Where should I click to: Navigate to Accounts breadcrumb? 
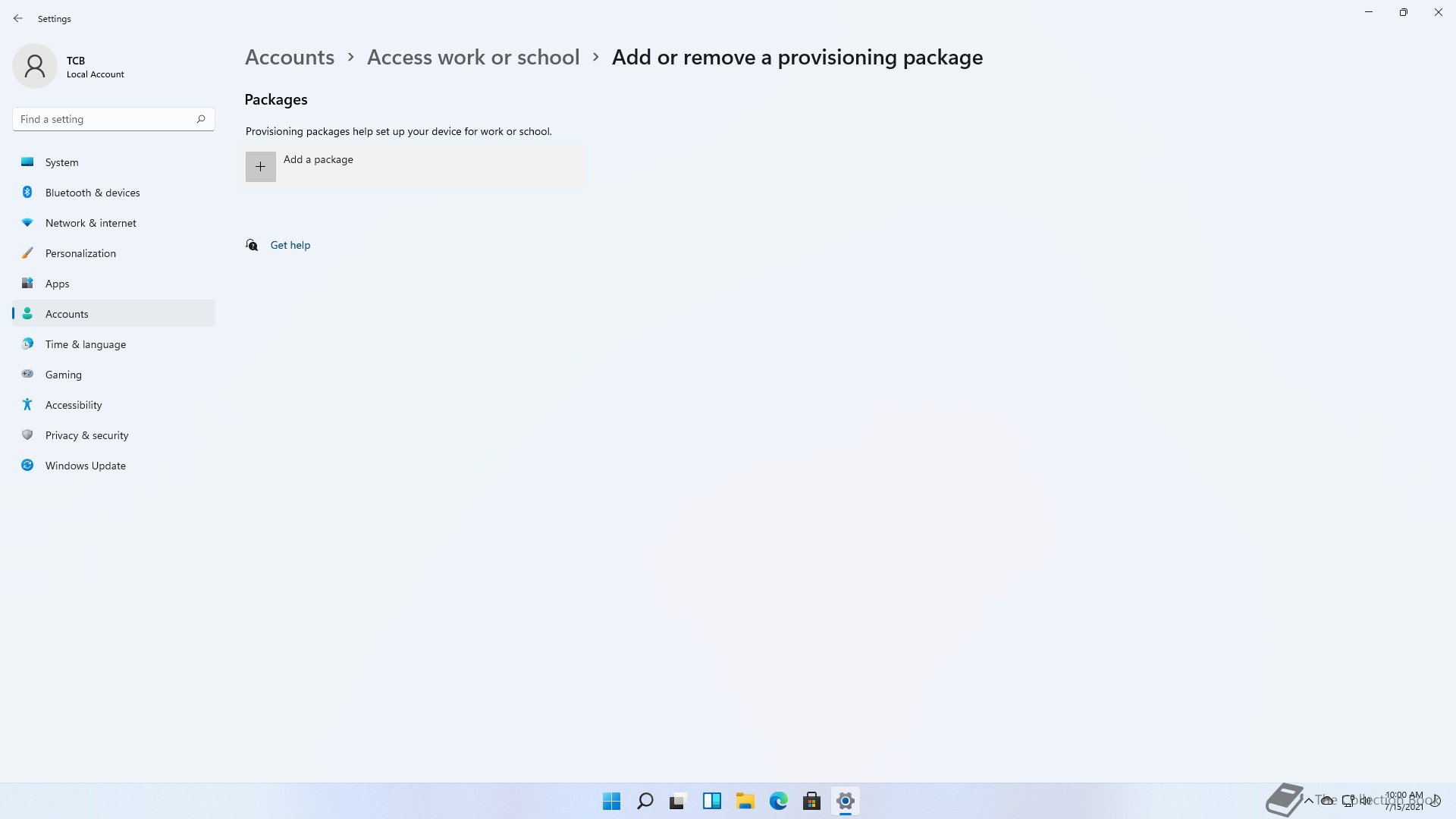coord(290,58)
